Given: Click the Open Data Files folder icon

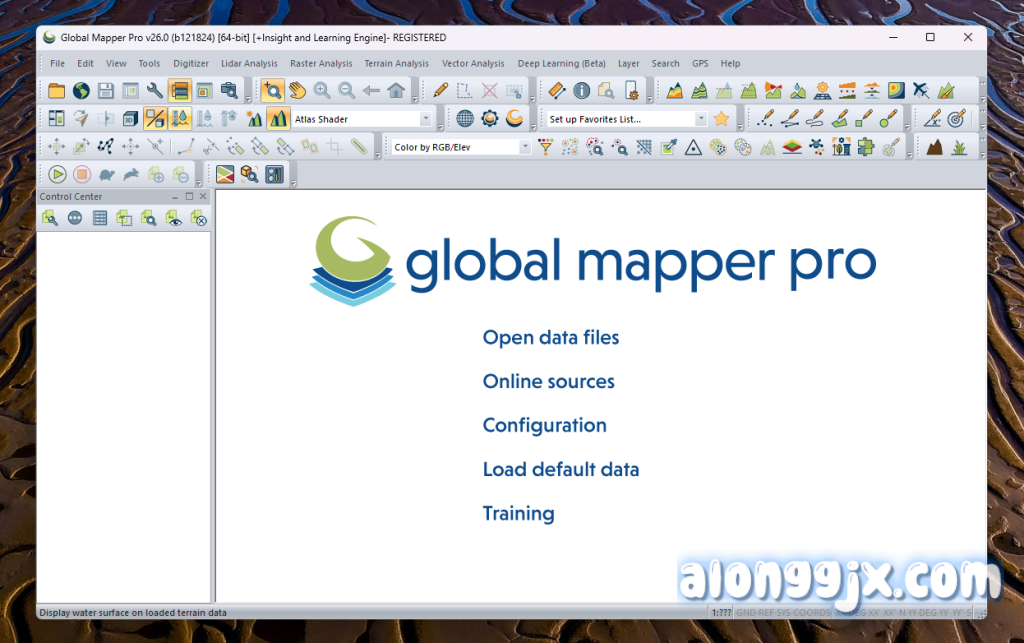Looking at the screenshot, I should point(56,91).
